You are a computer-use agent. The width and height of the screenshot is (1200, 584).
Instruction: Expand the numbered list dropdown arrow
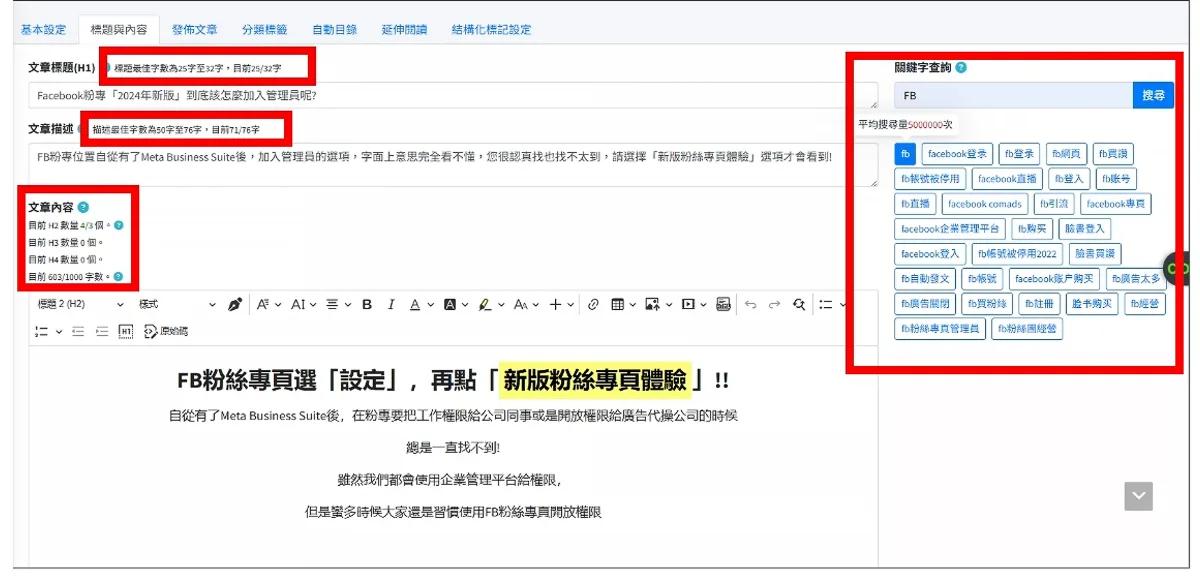(x=59, y=331)
